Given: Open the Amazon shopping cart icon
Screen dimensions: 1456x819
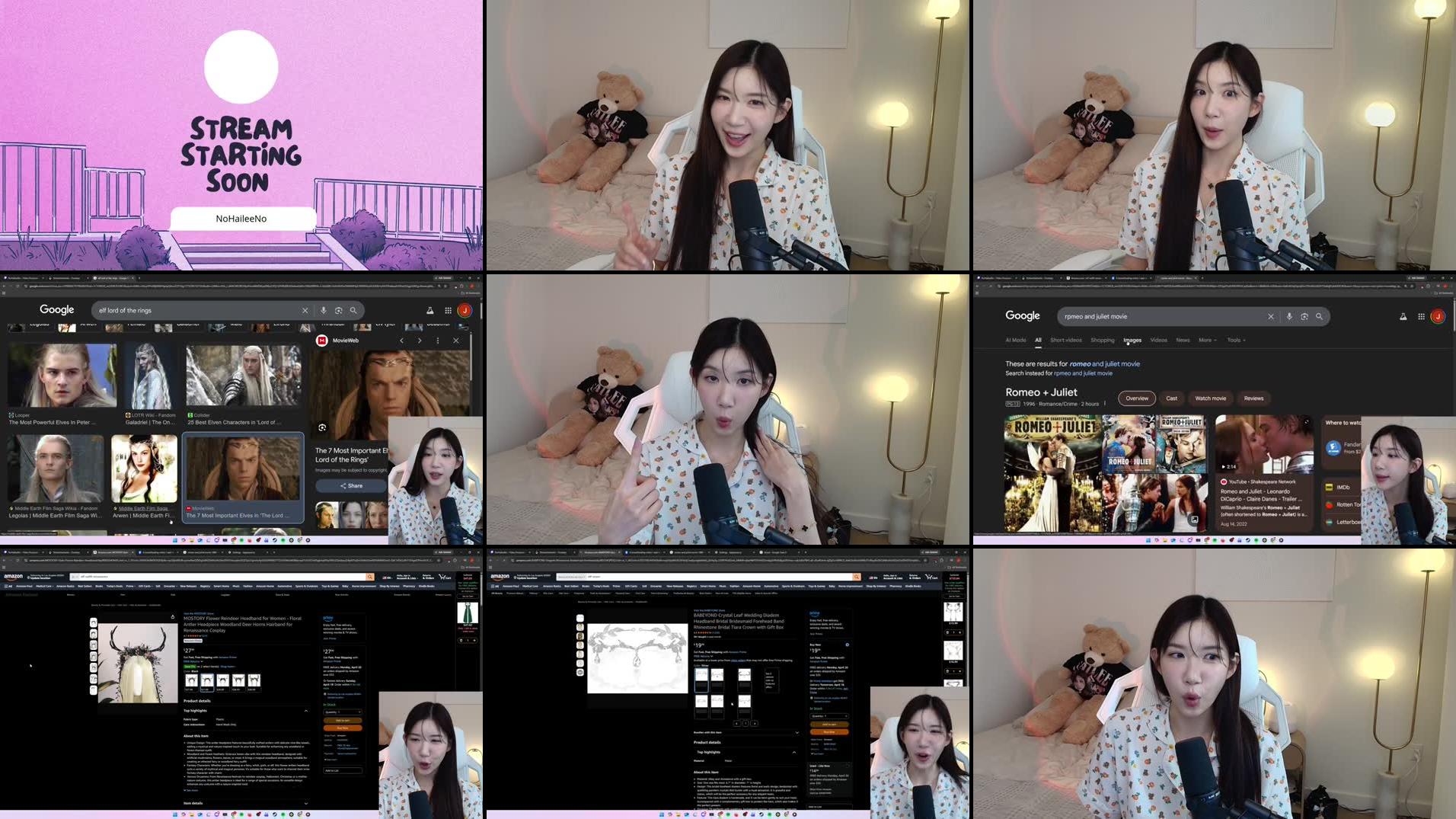Looking at the screenshot, I should pos(930,577).
